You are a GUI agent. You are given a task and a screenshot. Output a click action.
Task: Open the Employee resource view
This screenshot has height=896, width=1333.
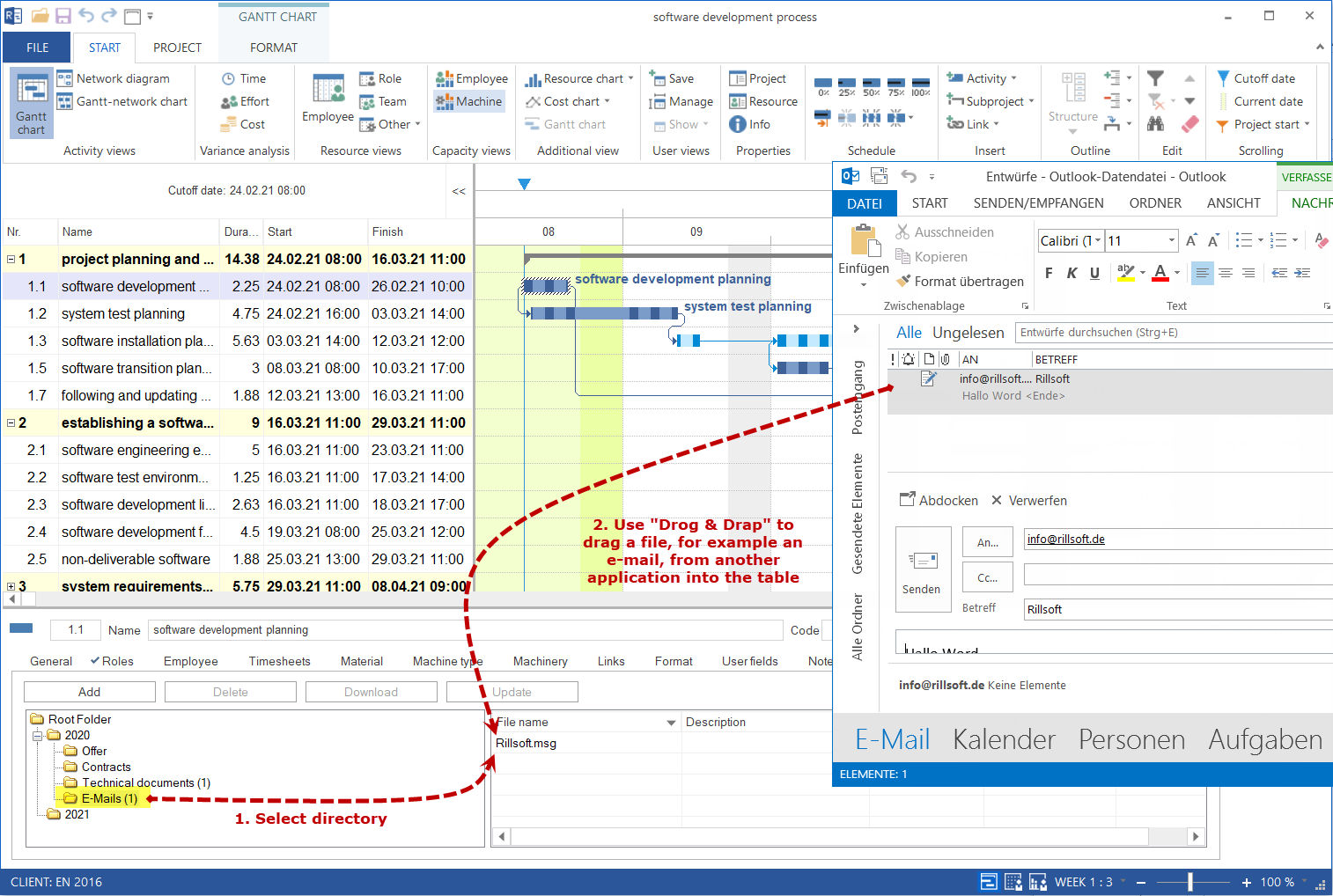click(328, 99)
